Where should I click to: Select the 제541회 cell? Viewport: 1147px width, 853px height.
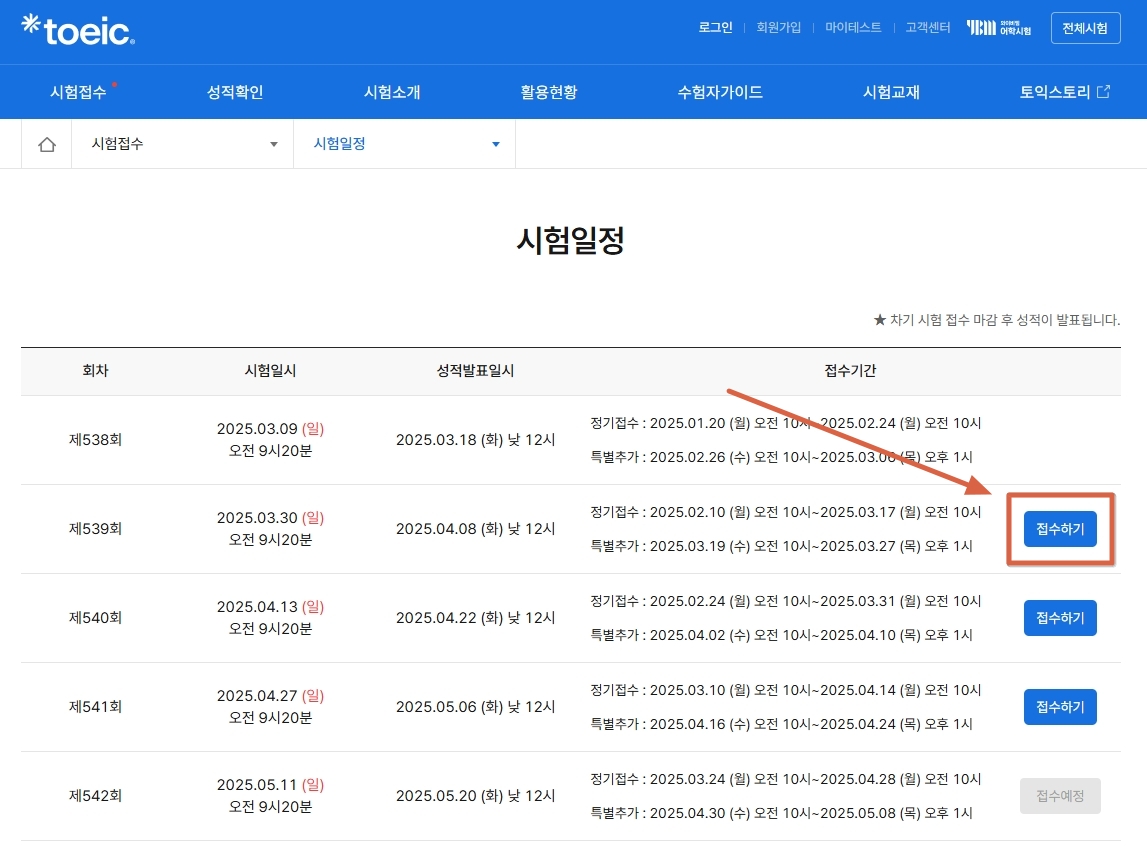point(95,707)
